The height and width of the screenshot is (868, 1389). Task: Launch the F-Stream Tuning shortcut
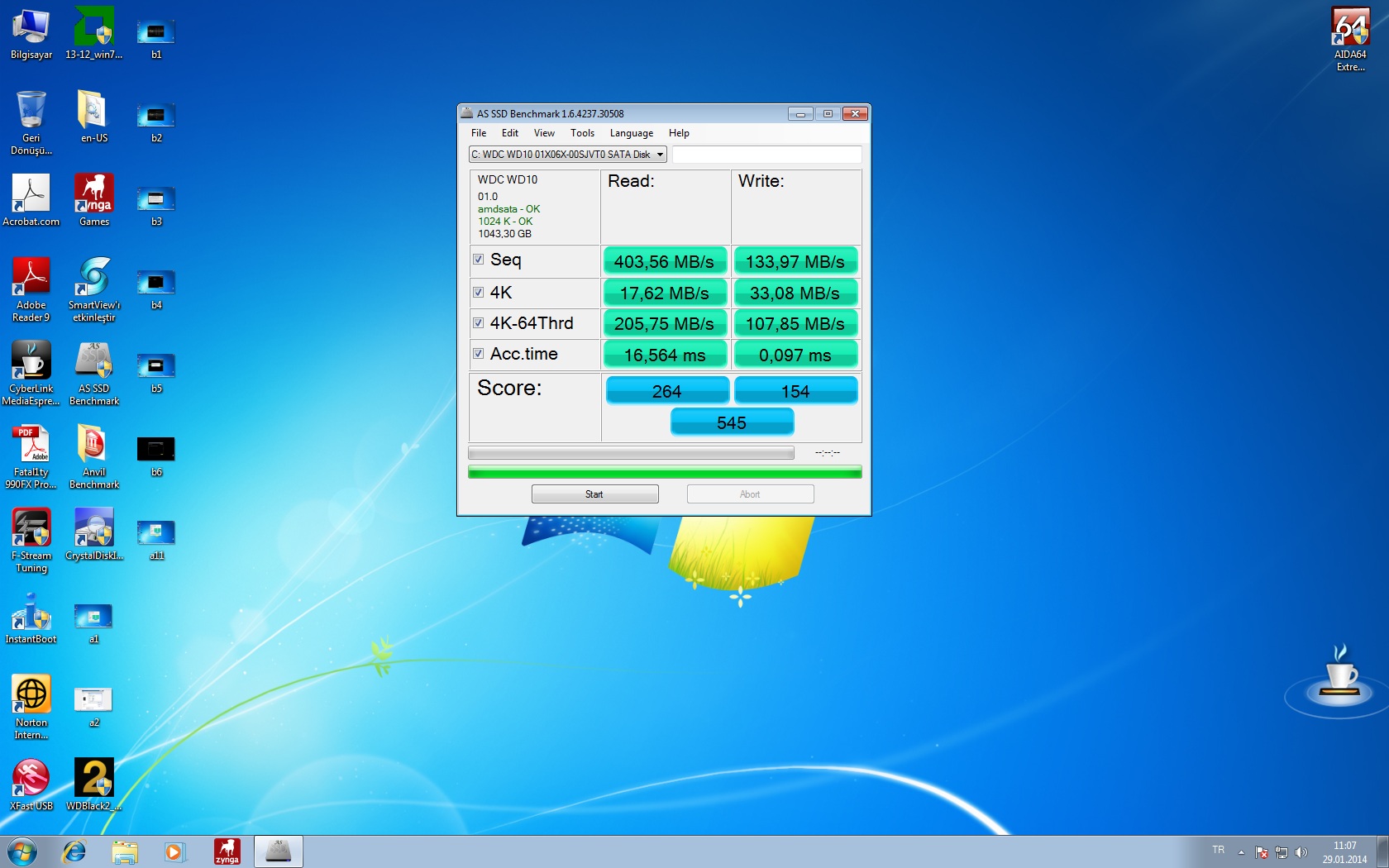[31, 531]
